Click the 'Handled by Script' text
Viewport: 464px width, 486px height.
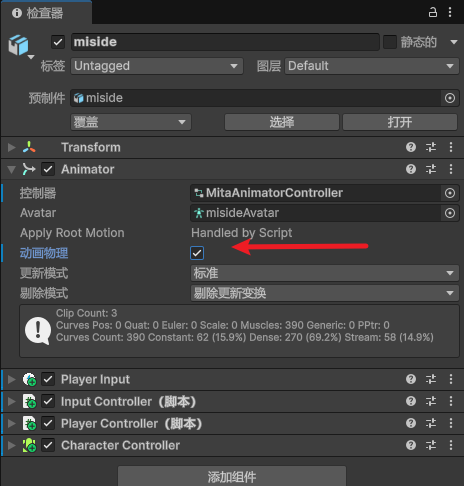[242, 233]
